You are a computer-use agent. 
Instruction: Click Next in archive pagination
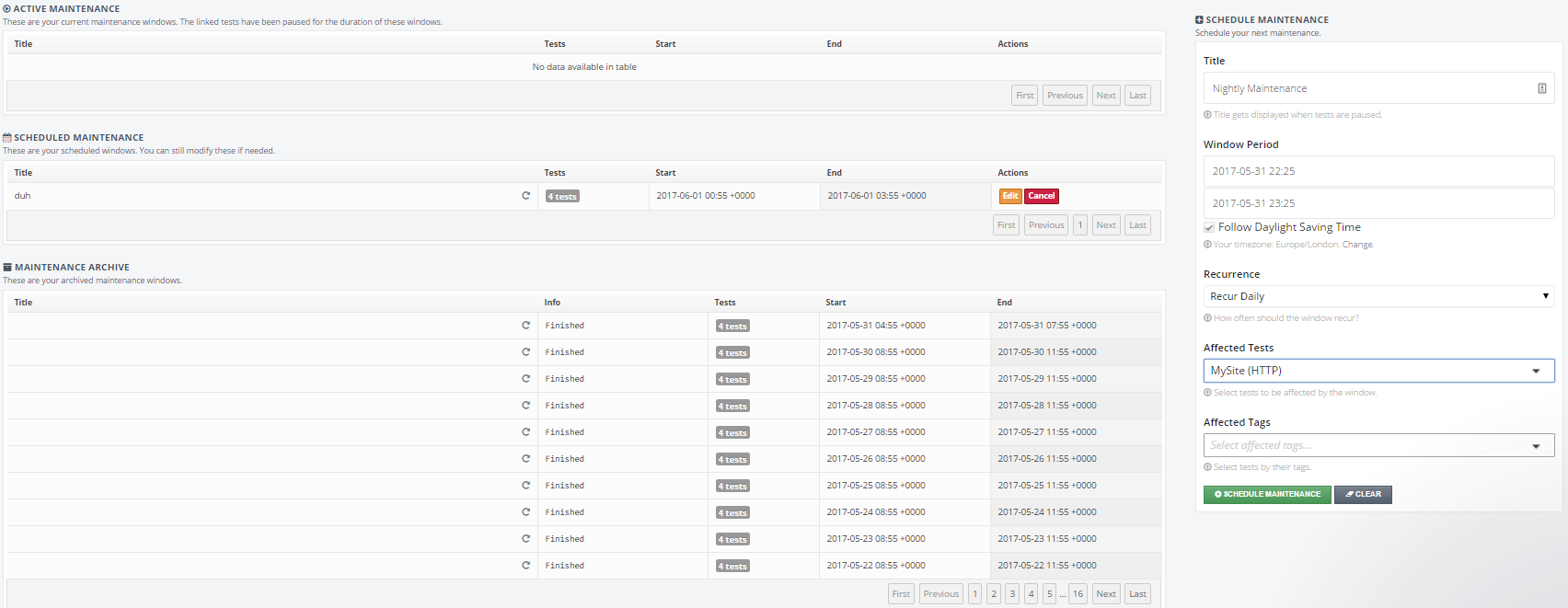click(1106, 594)
